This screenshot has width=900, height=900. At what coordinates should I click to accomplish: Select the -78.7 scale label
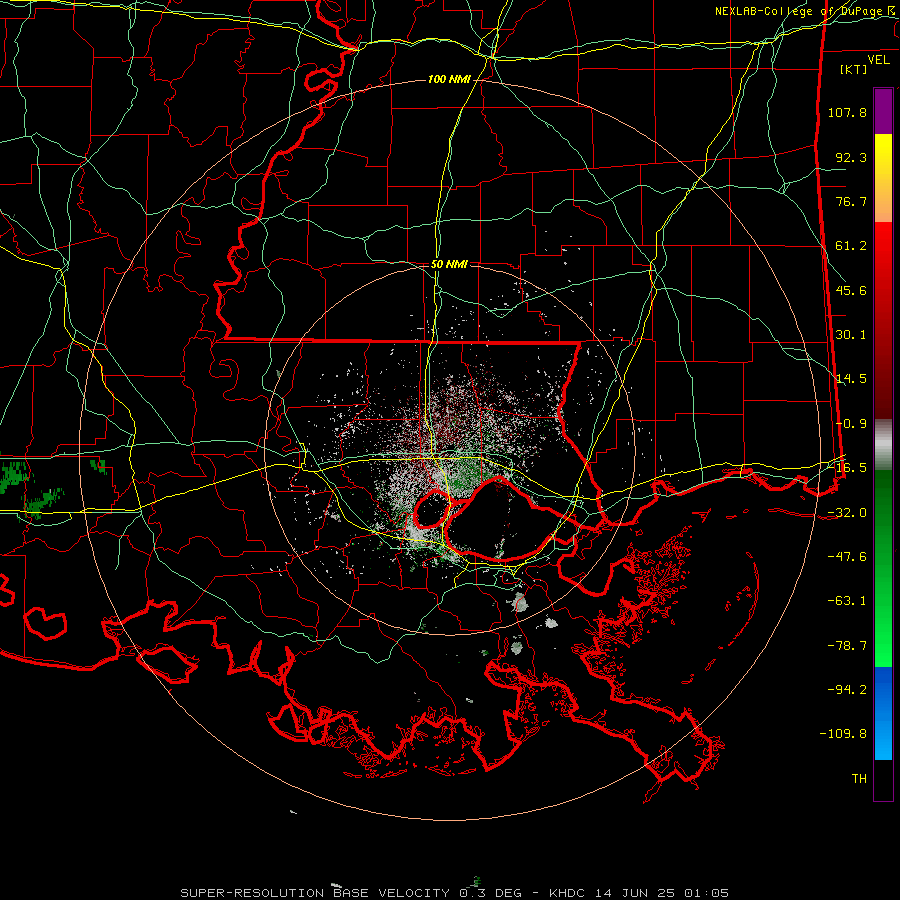click(847, 646)
